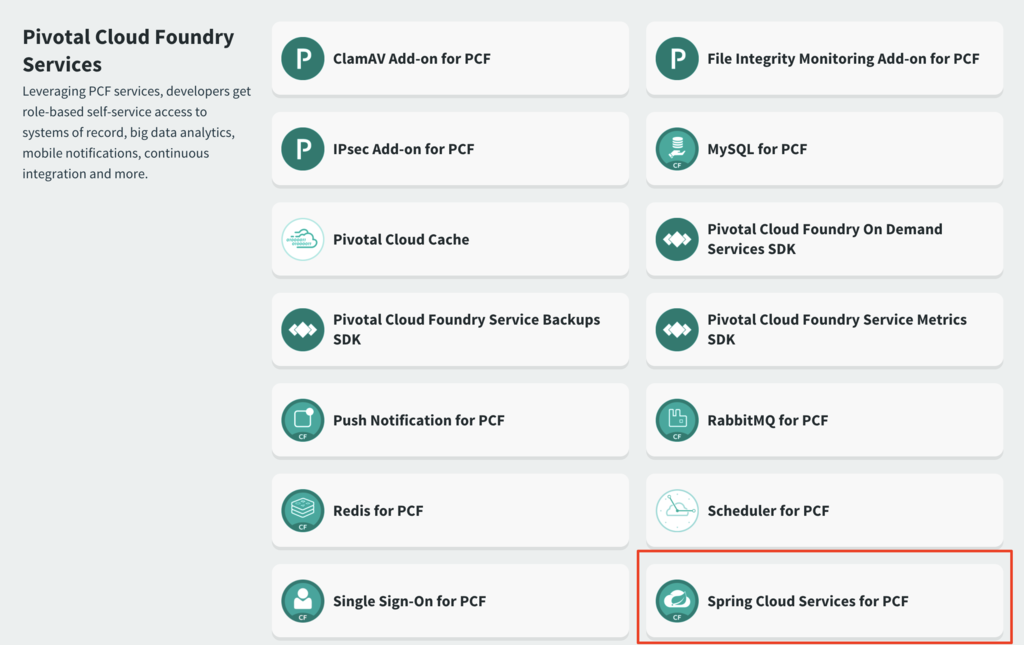The height and width of the screenshot is (645, 1024).
Task: Click the MySQL for PCF database icon
Action: pos(677,149)
